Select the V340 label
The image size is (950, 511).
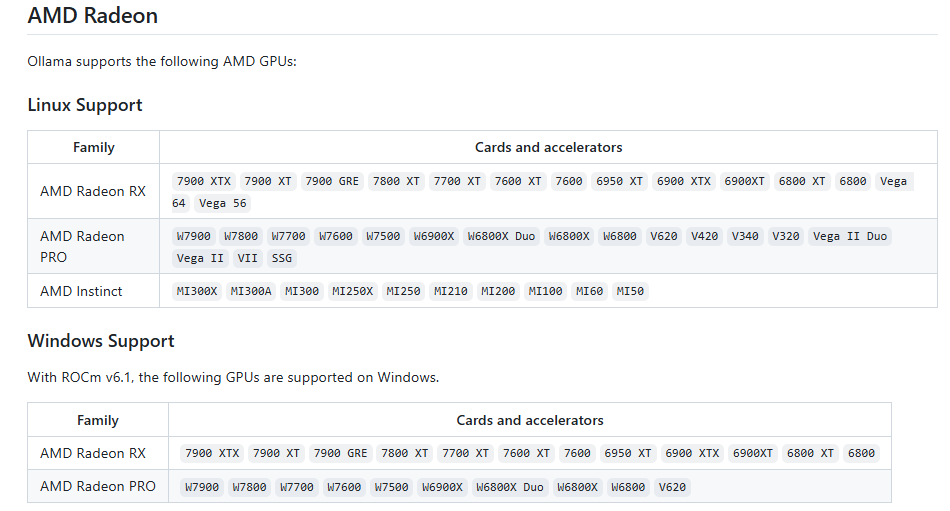pyautogui.click(x=745, y=236)
